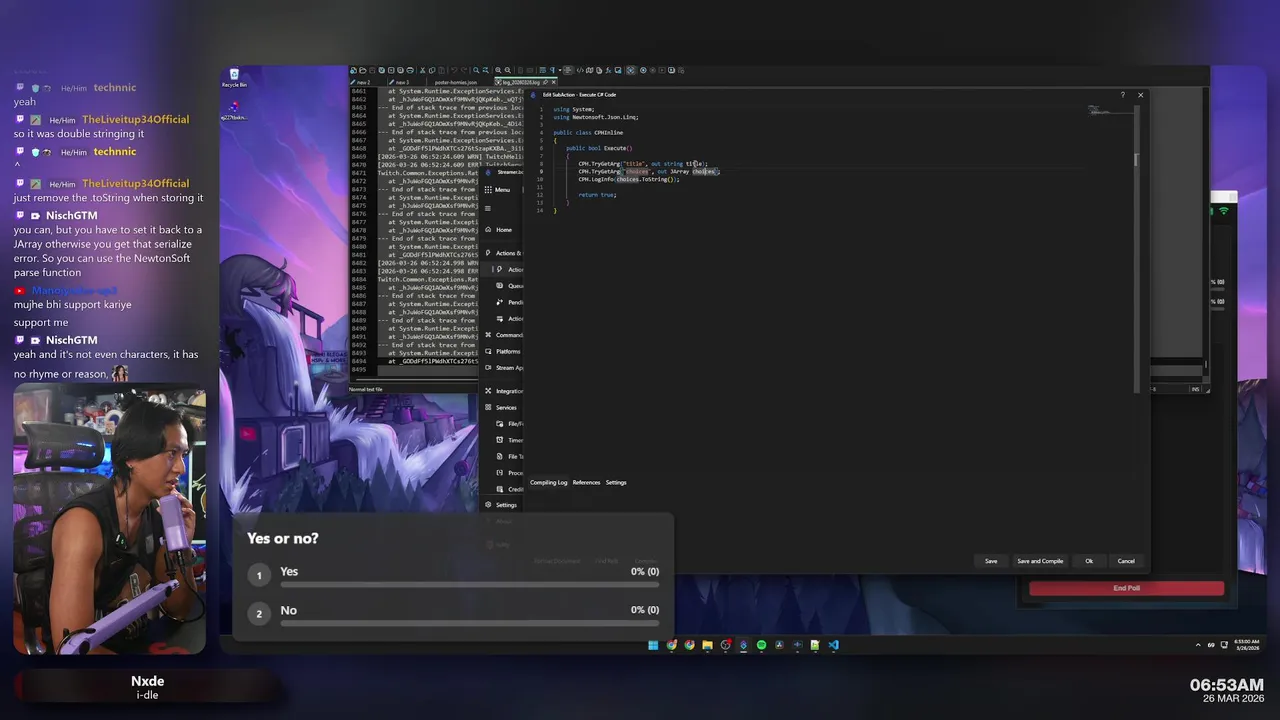Close the log_20260326.log tab
Screen dimensions: 1280x720
point(554,82)
